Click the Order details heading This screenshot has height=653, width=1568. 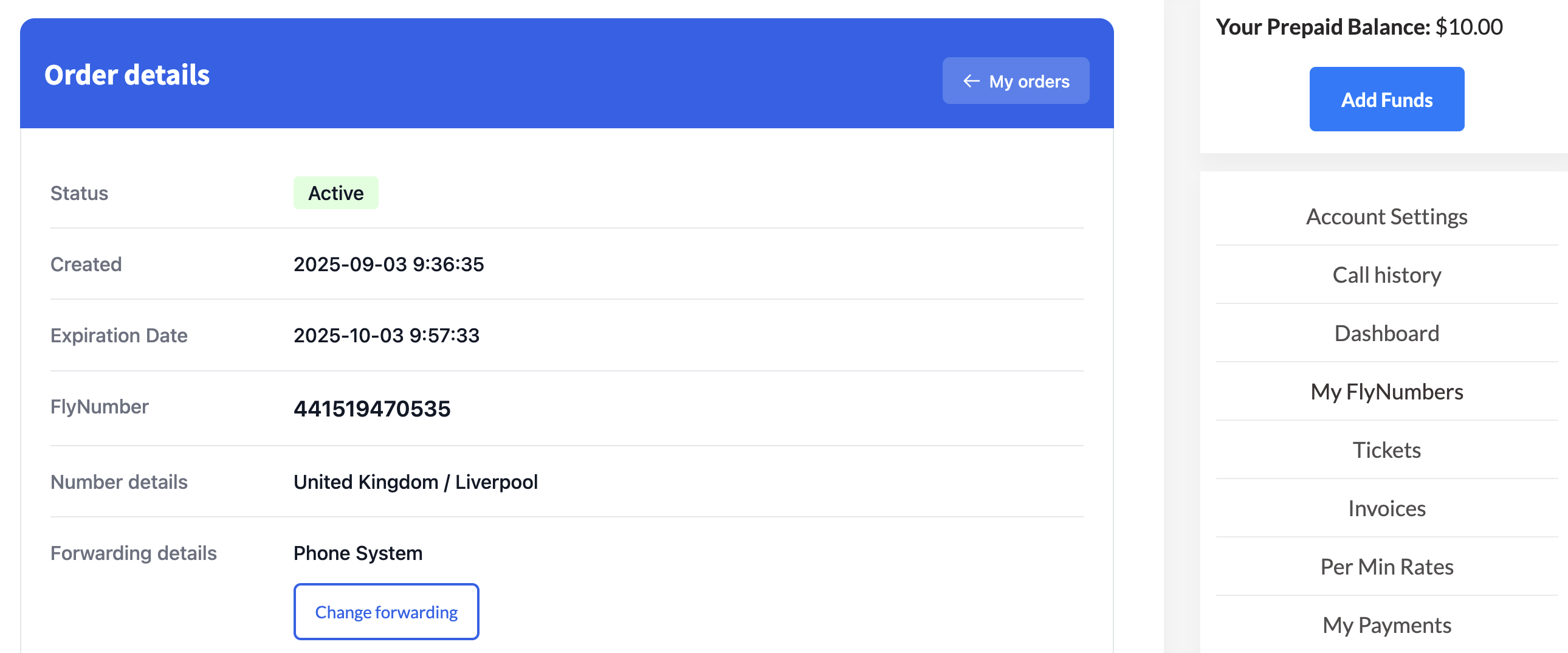(126, 75)
